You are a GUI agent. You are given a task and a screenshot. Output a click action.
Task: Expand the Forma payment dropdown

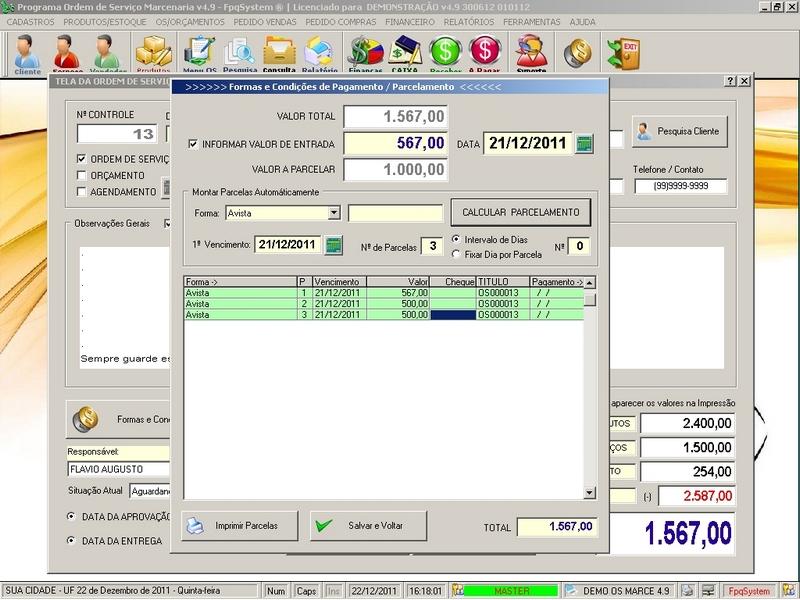point(334,213)
